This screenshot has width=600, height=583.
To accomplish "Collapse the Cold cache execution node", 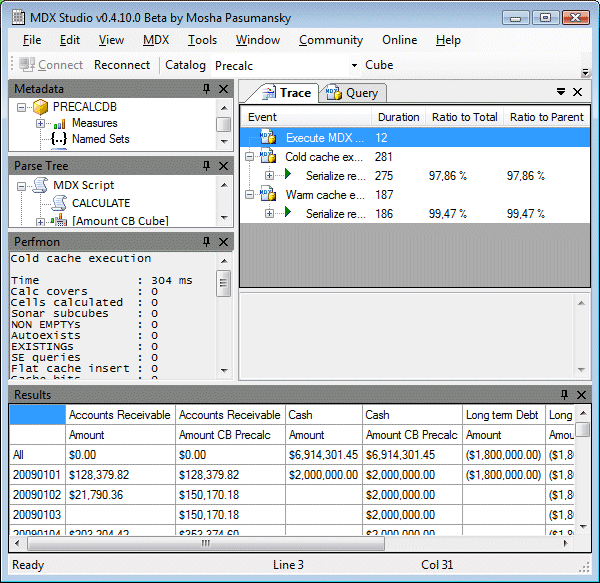I will coord(249,157).
